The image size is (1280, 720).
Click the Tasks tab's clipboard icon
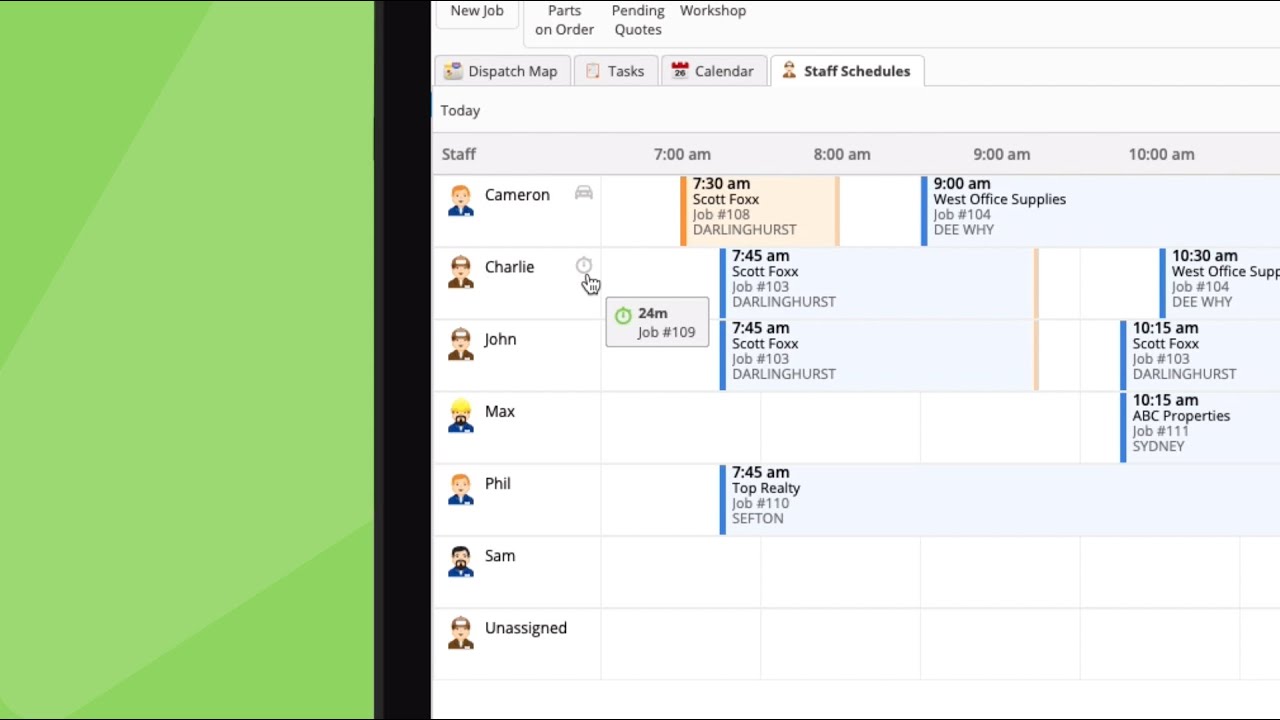593,71
